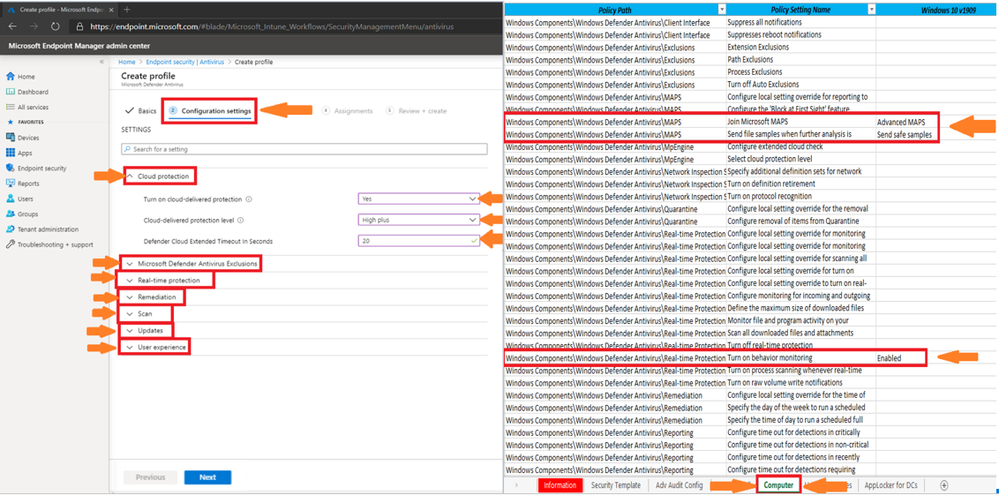Switch to the Information sheet tab

[560, 485]
